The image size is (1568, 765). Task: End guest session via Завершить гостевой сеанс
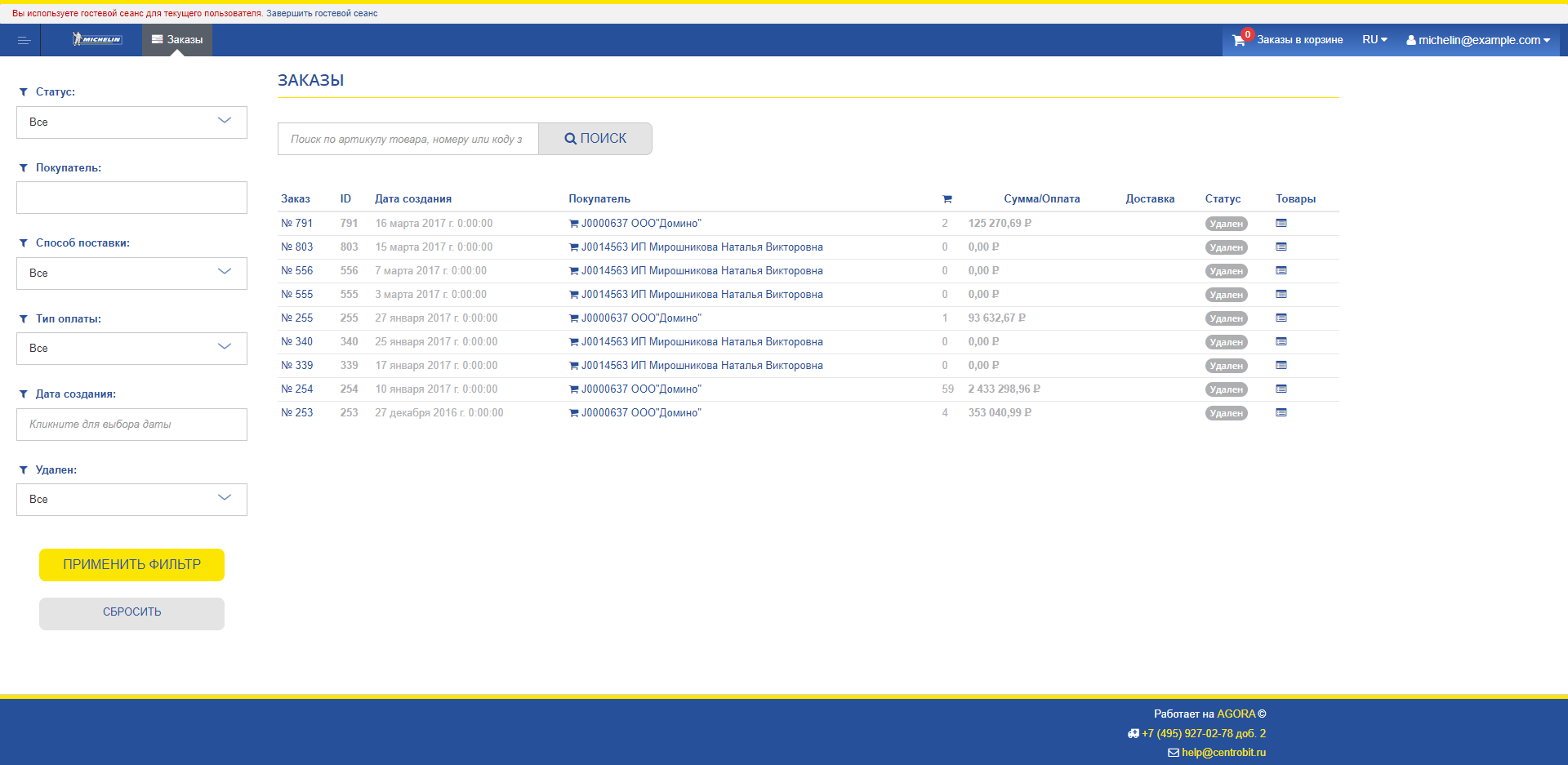click(x=322, y=14)
